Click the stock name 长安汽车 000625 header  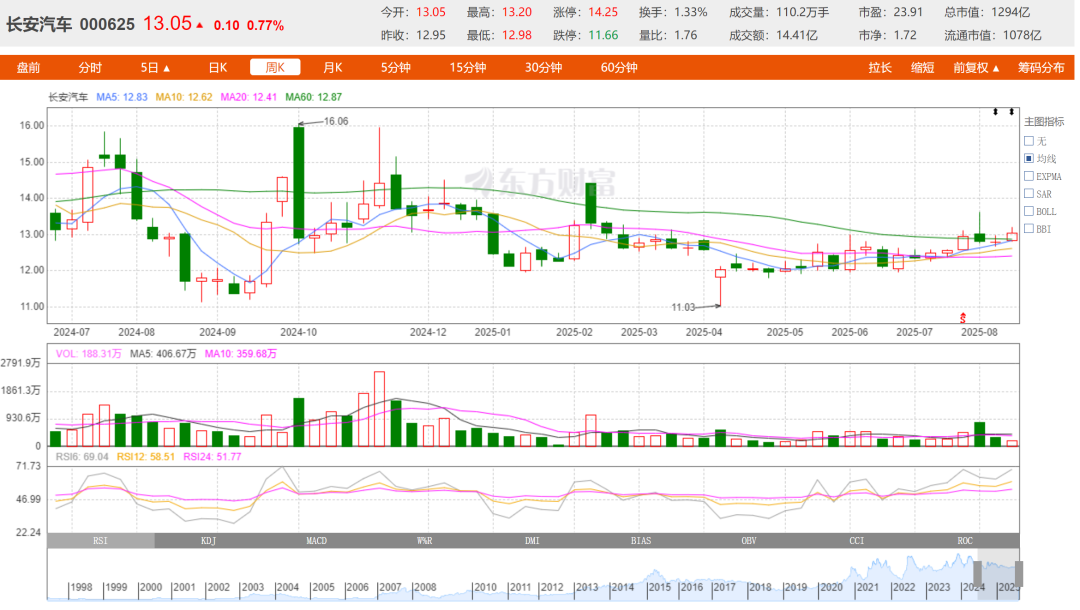(x=70, y=25)
